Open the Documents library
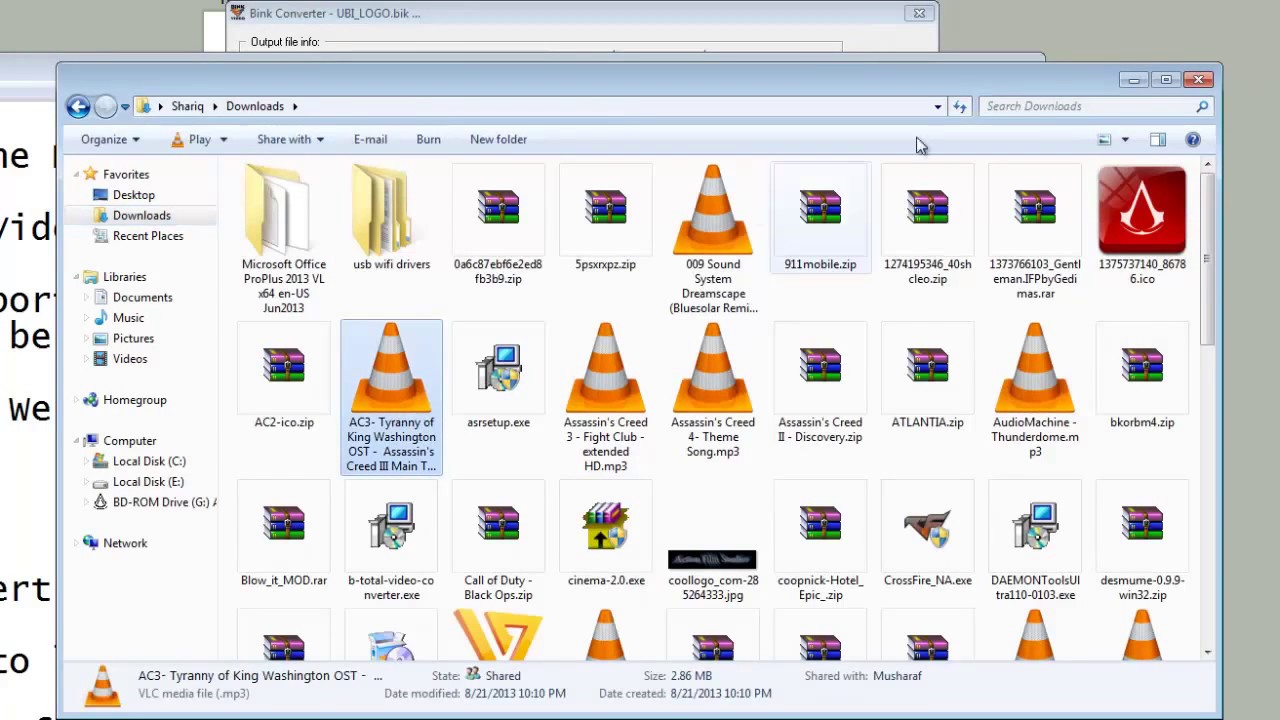Viewport: 1280px width, 720px height. point(142,298)
